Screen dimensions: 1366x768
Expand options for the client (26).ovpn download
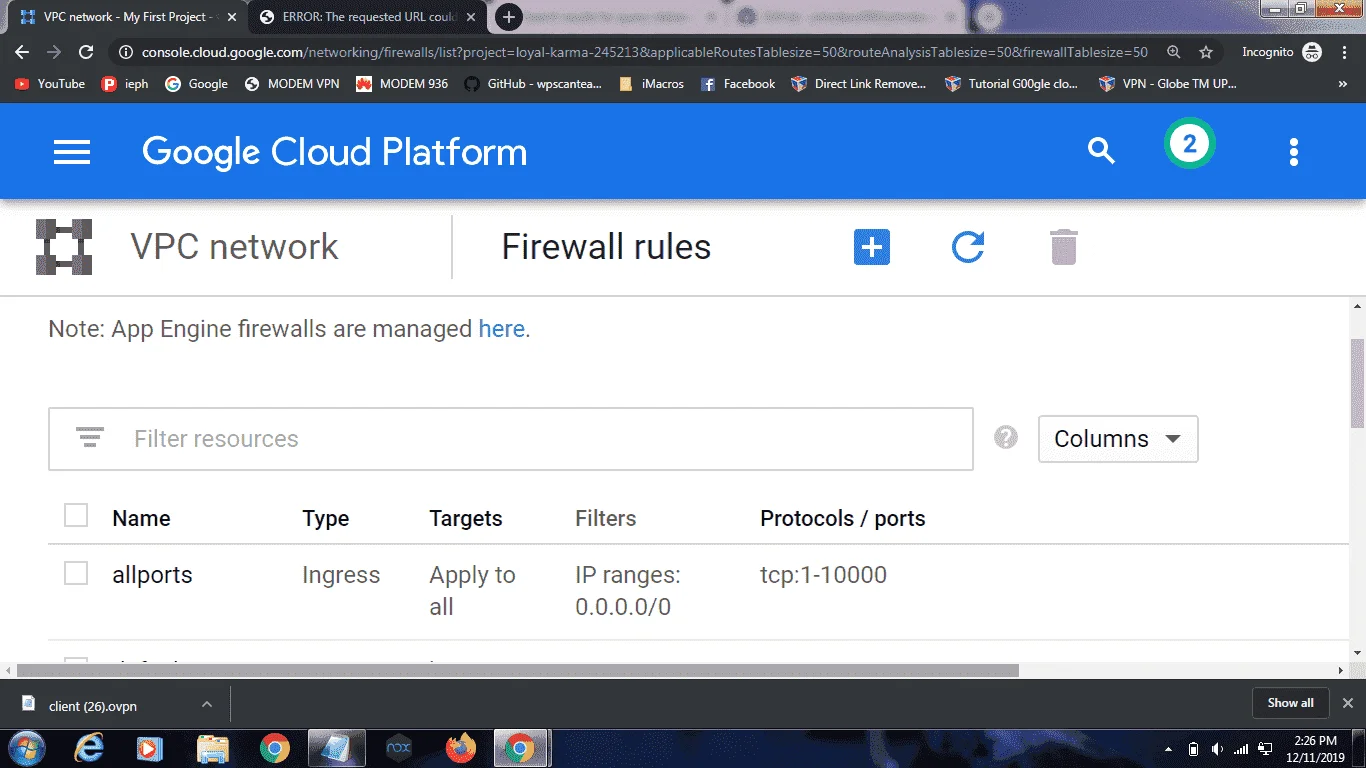(x=207, y=704)
